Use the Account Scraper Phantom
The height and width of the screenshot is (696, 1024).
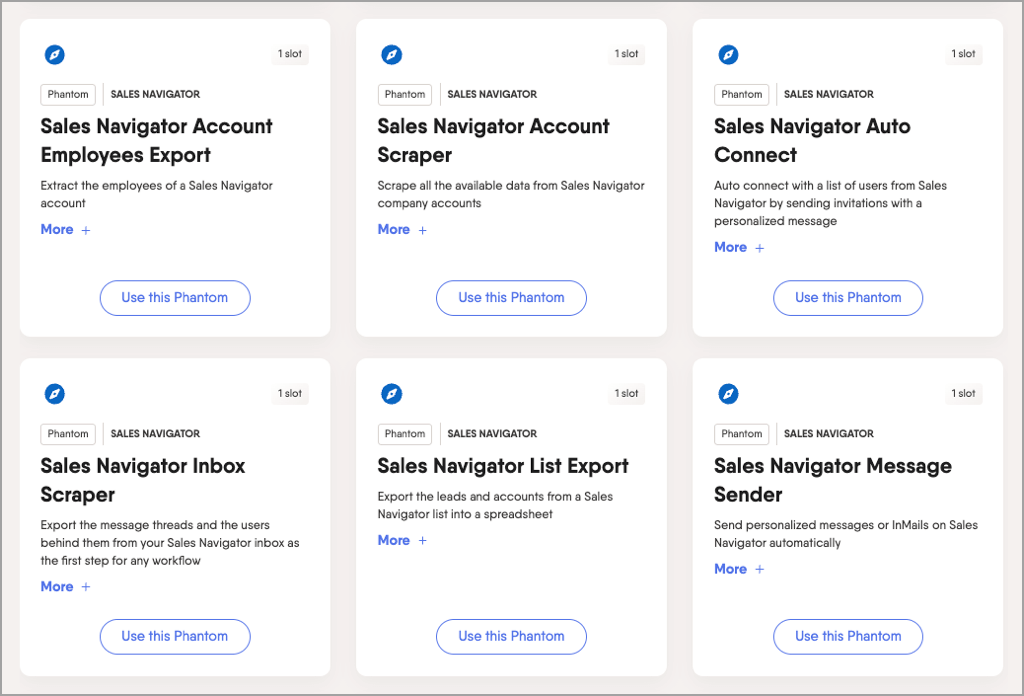(x=511, y=298)
